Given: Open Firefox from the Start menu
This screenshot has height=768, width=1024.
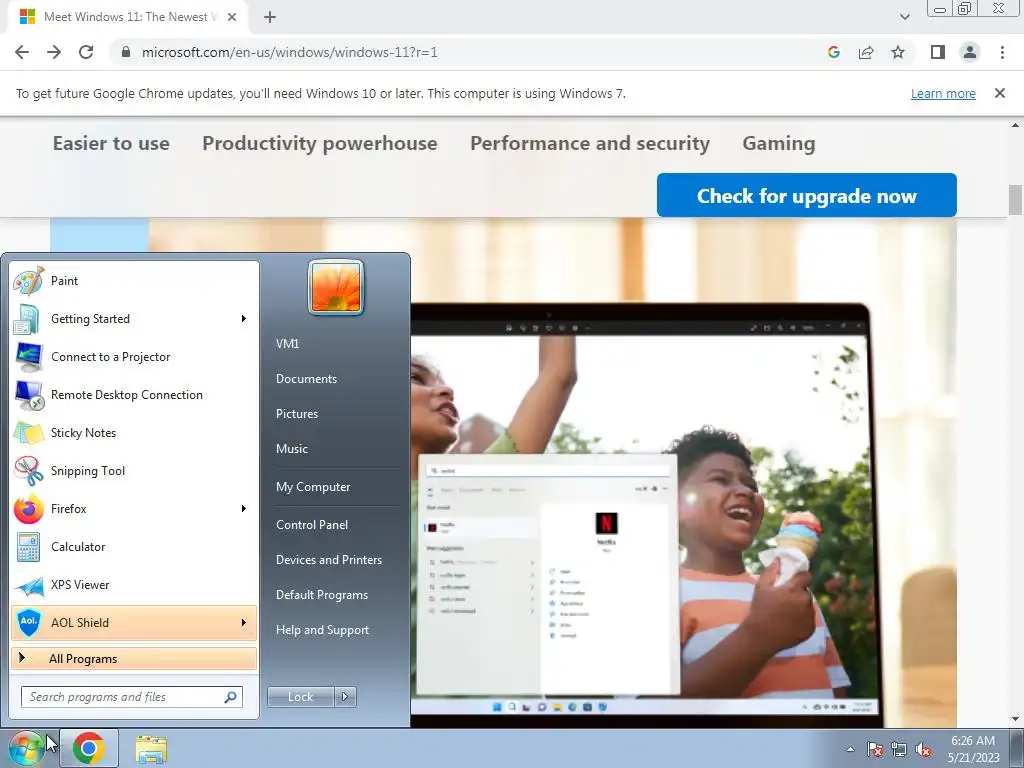Looking at the screenshot, I should 134,509.
